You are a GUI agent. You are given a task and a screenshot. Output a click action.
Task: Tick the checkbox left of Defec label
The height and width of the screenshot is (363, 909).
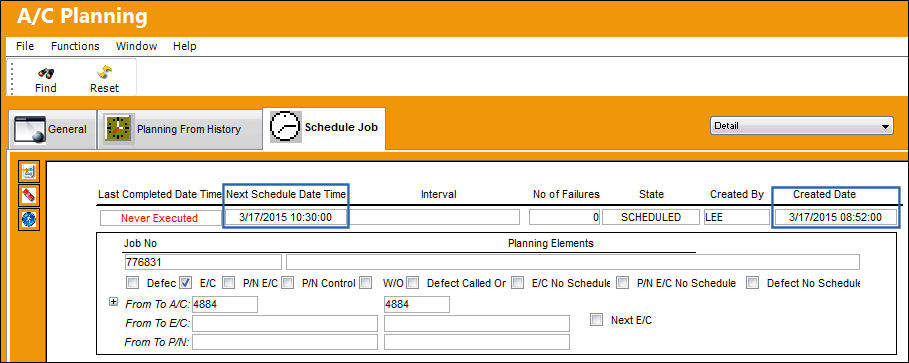pos(133,283)
